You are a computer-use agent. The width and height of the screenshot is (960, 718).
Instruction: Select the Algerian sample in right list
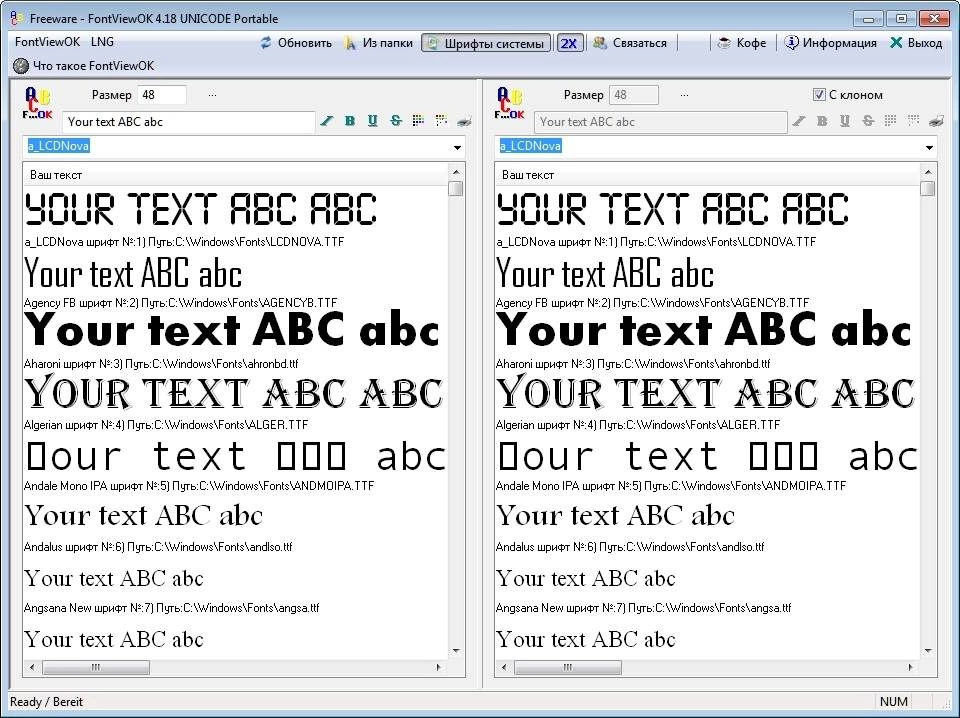click(705, 392)
